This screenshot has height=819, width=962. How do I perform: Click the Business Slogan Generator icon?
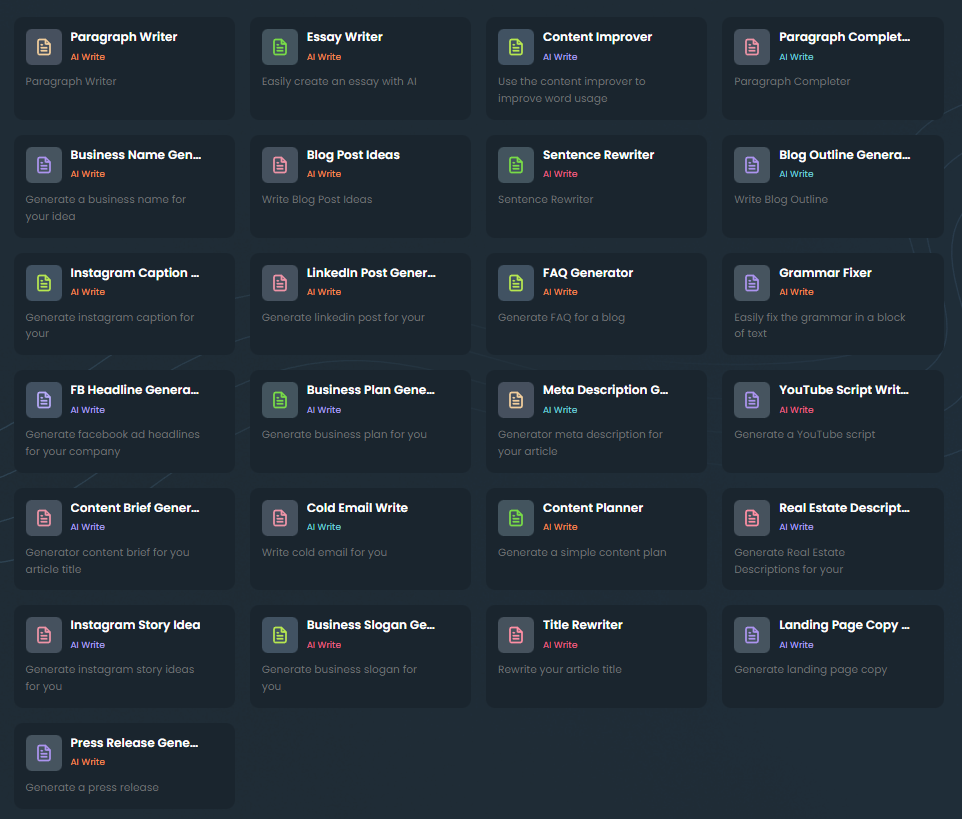280,635
